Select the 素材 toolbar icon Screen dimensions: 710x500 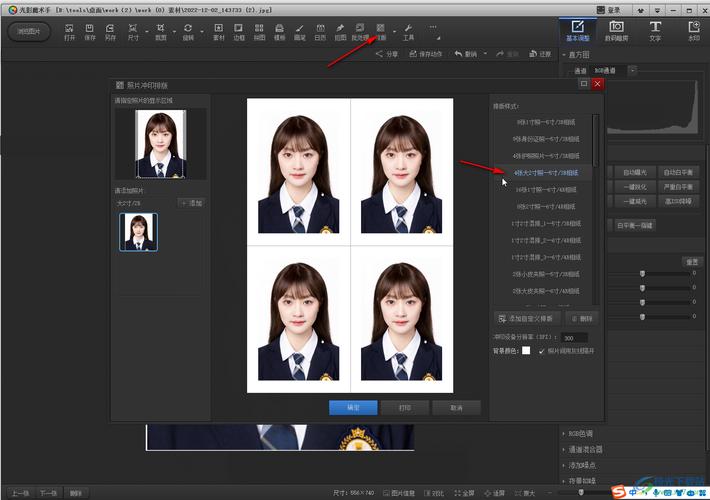point(219,31)
